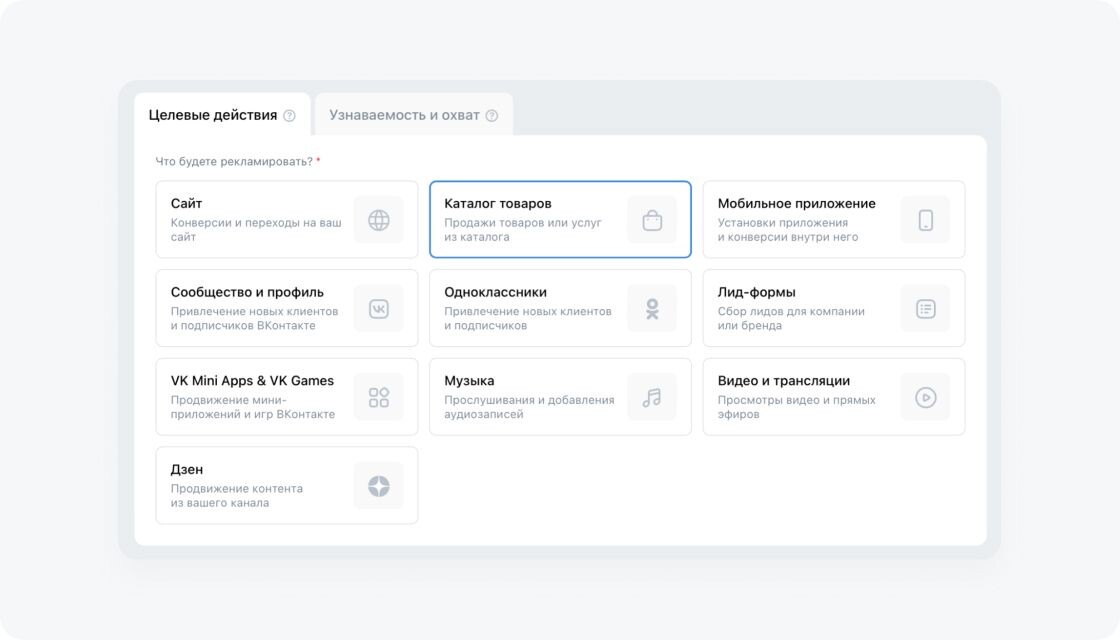
Task: Click the shopping bag icon in Каталог товаров
Action: point(652,220)
